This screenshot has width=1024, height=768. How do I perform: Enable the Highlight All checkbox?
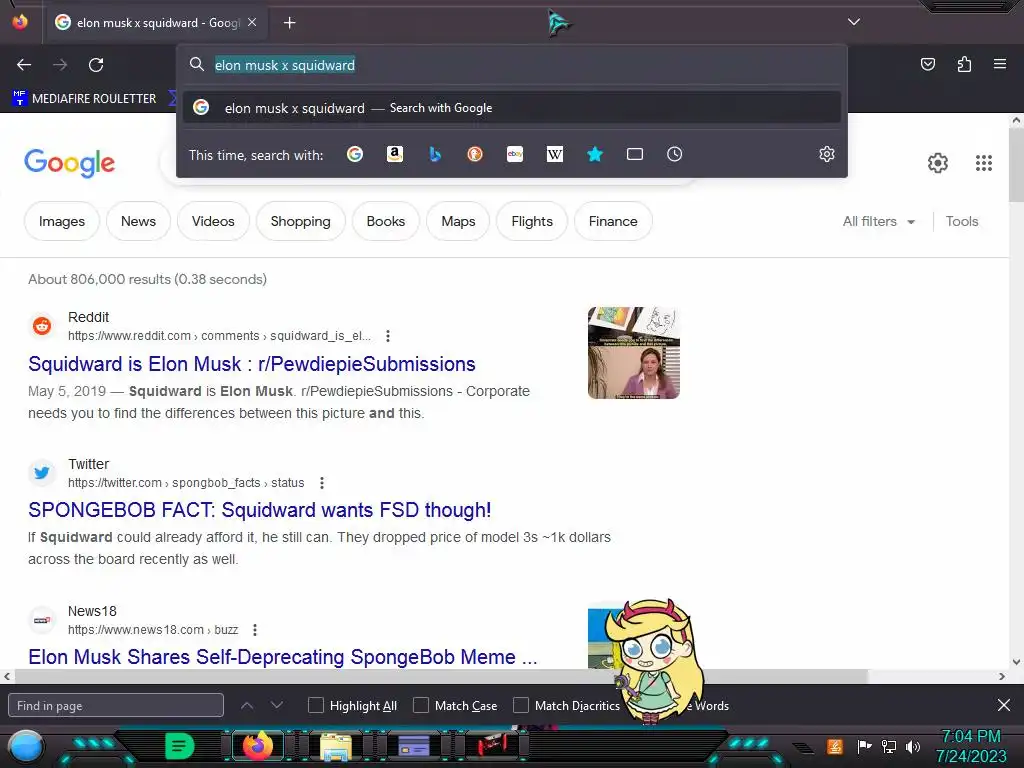point(316,705)
